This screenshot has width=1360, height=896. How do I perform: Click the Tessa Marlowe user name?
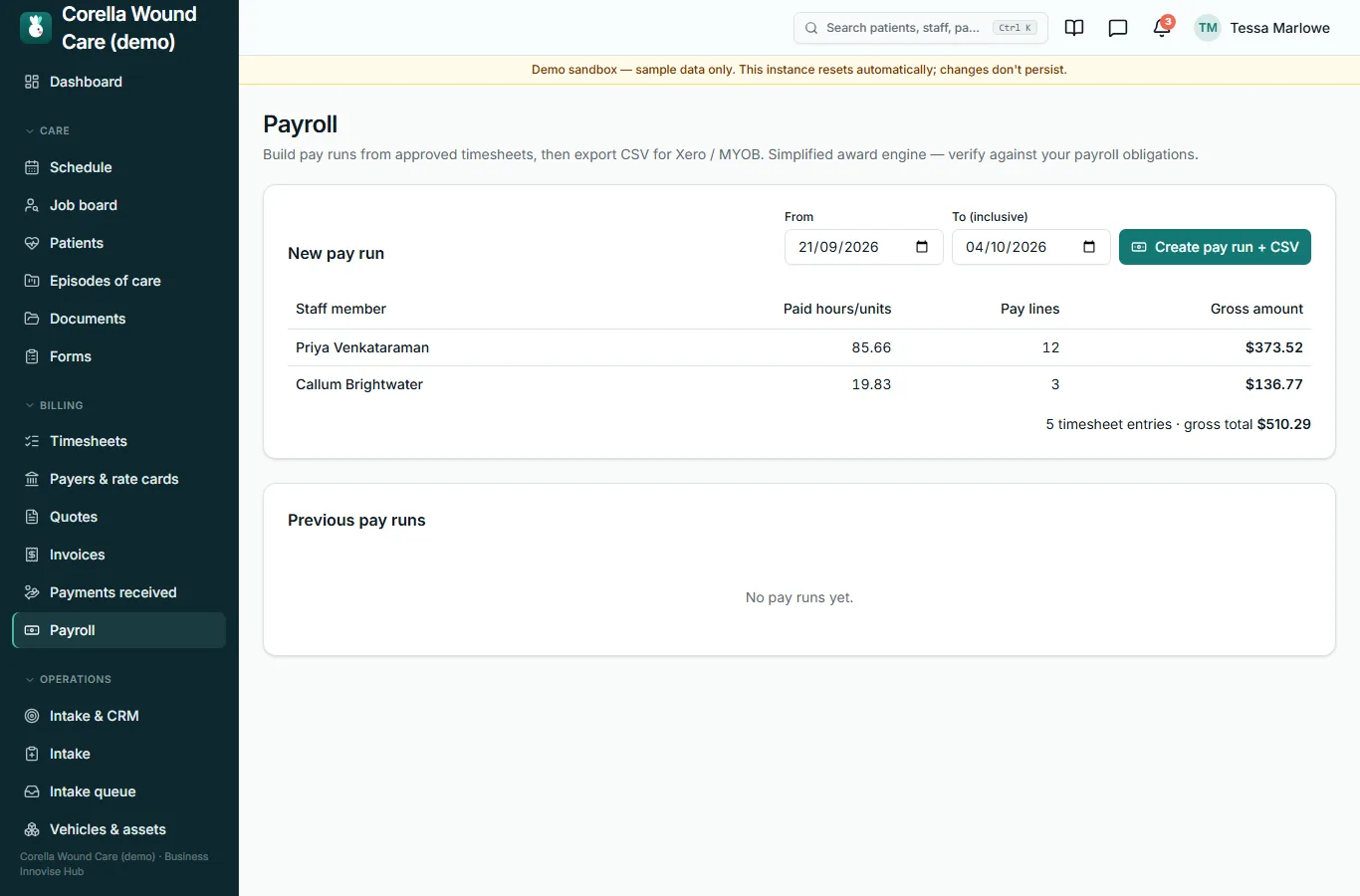1280,28
